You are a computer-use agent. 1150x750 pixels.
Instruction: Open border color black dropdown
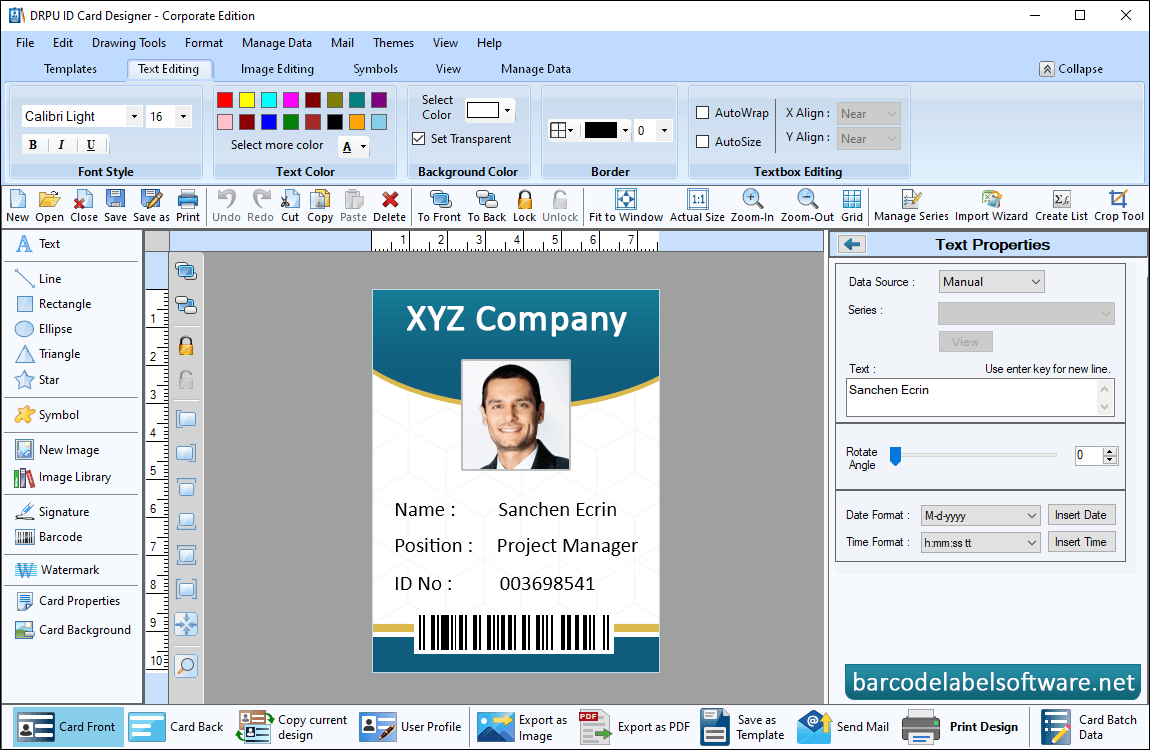[x=625, y=130]
